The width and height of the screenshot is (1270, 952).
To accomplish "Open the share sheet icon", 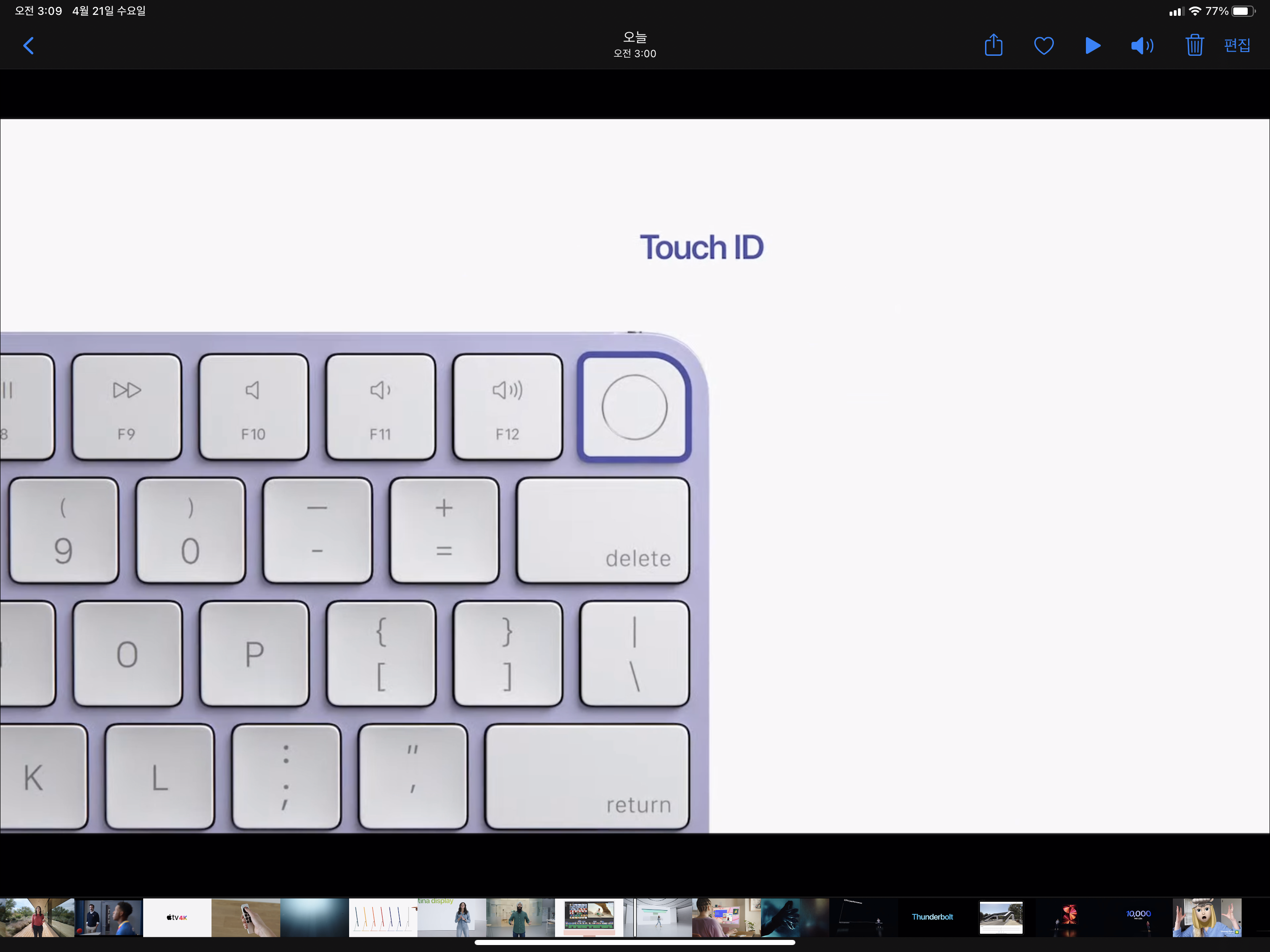I will 993,46.
